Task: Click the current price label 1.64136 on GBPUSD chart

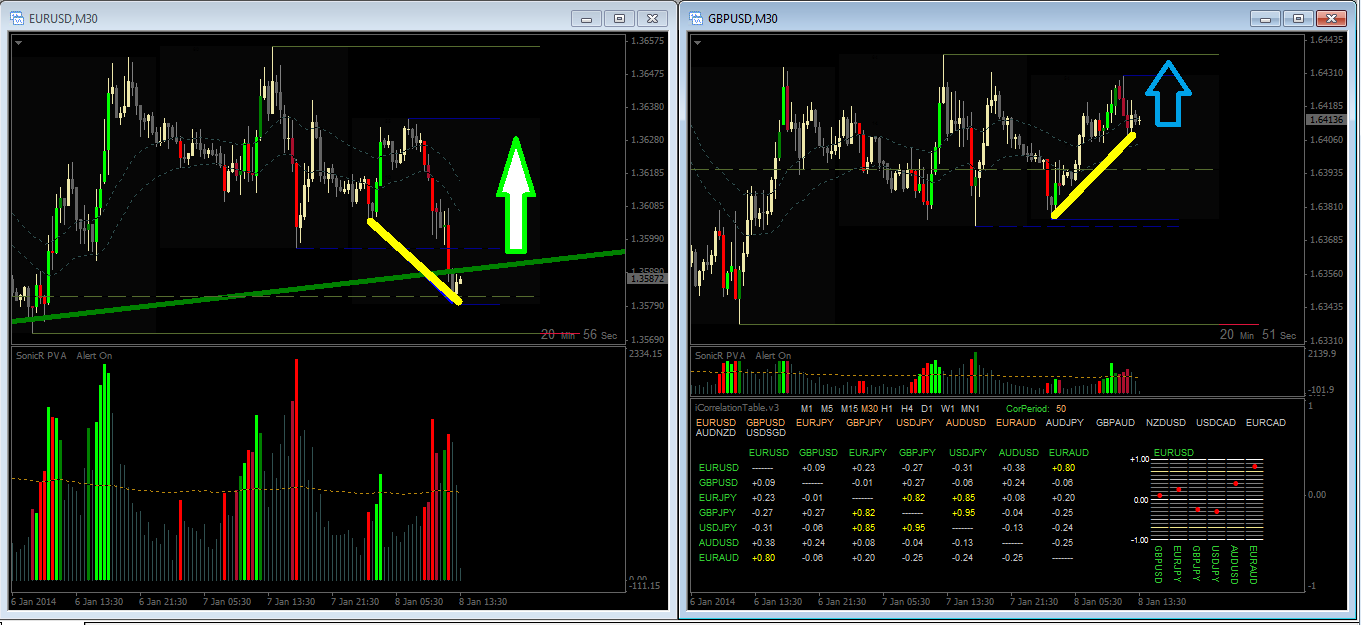Action: (1324, 120)
